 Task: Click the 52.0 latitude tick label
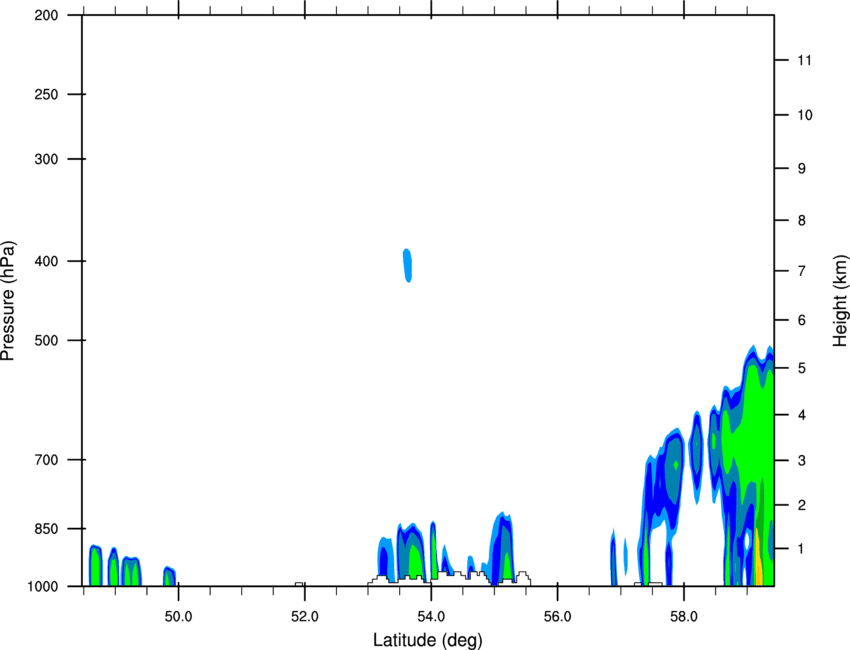tap(305, 616)
